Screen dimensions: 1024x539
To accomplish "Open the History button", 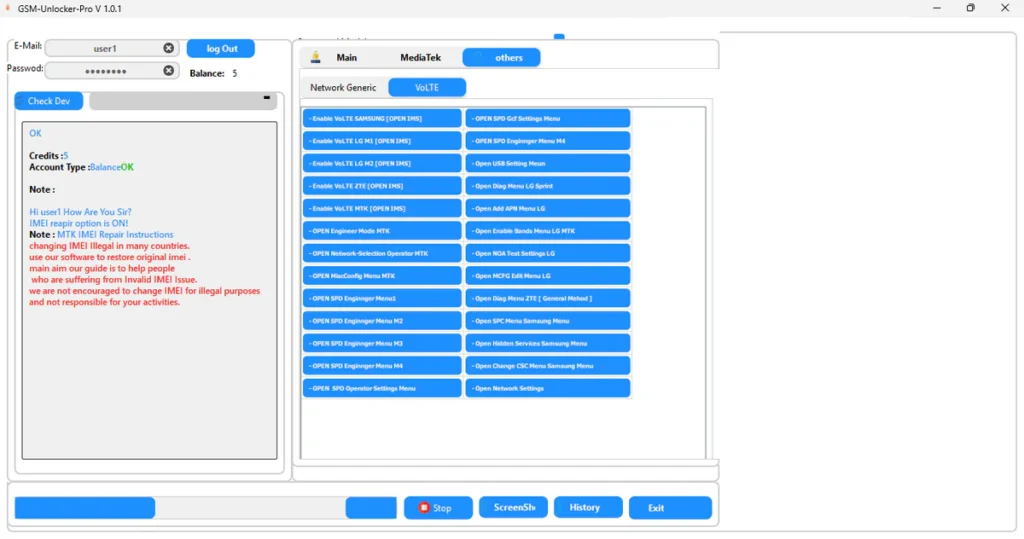I will point(588,508).
